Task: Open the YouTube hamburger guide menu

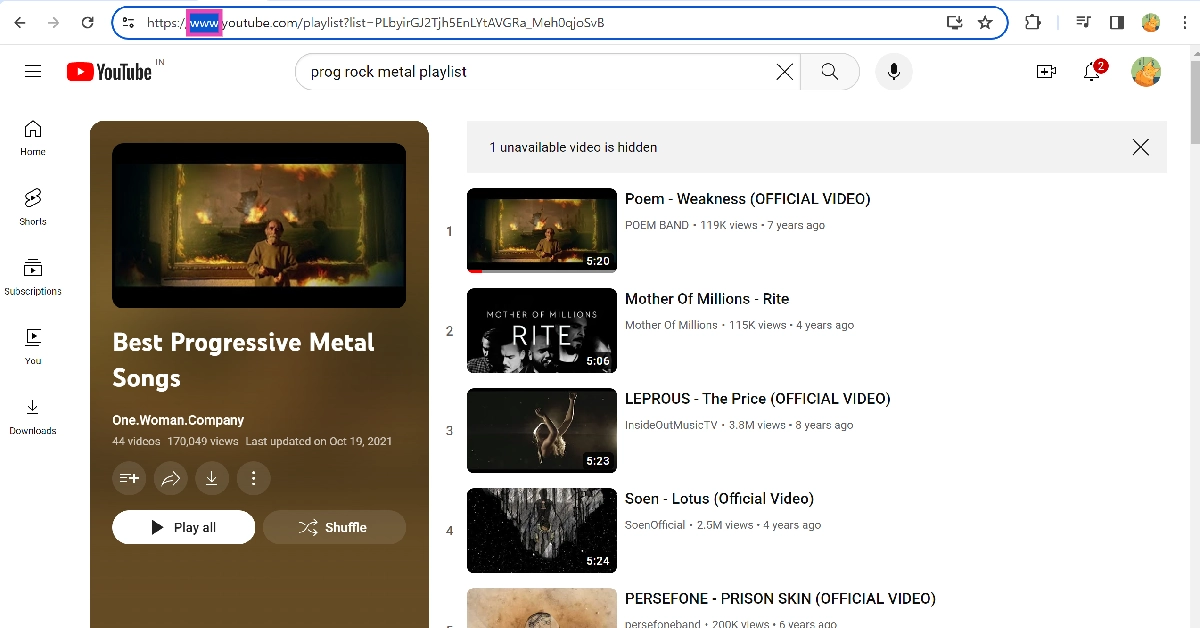Action: point(33,71)
